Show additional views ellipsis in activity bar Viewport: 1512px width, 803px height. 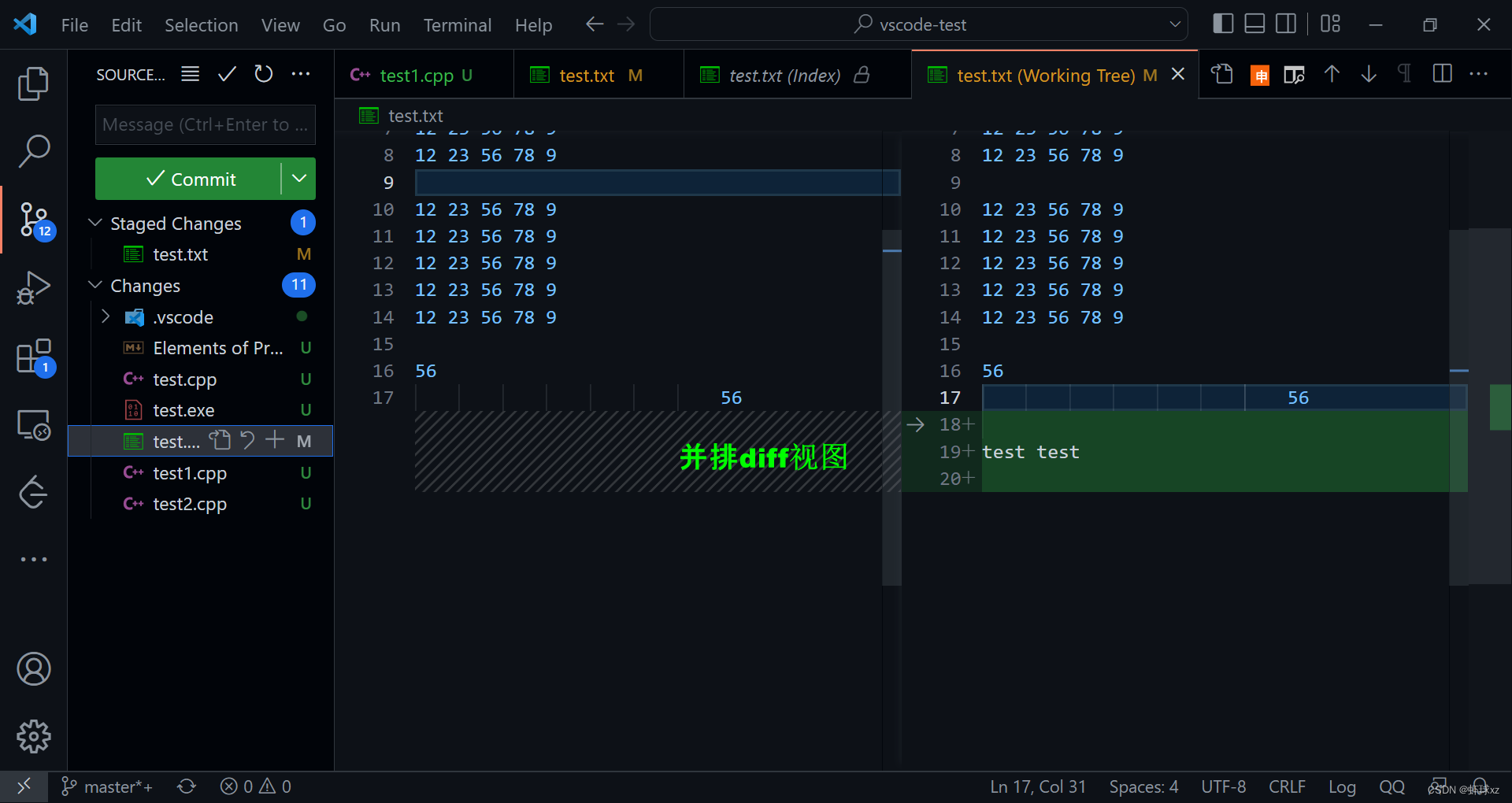point(33,559)
